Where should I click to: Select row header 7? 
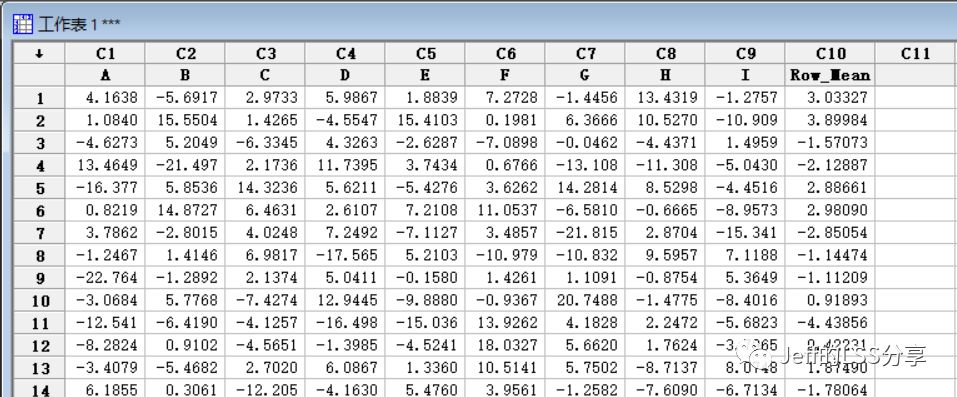point(39,233)
